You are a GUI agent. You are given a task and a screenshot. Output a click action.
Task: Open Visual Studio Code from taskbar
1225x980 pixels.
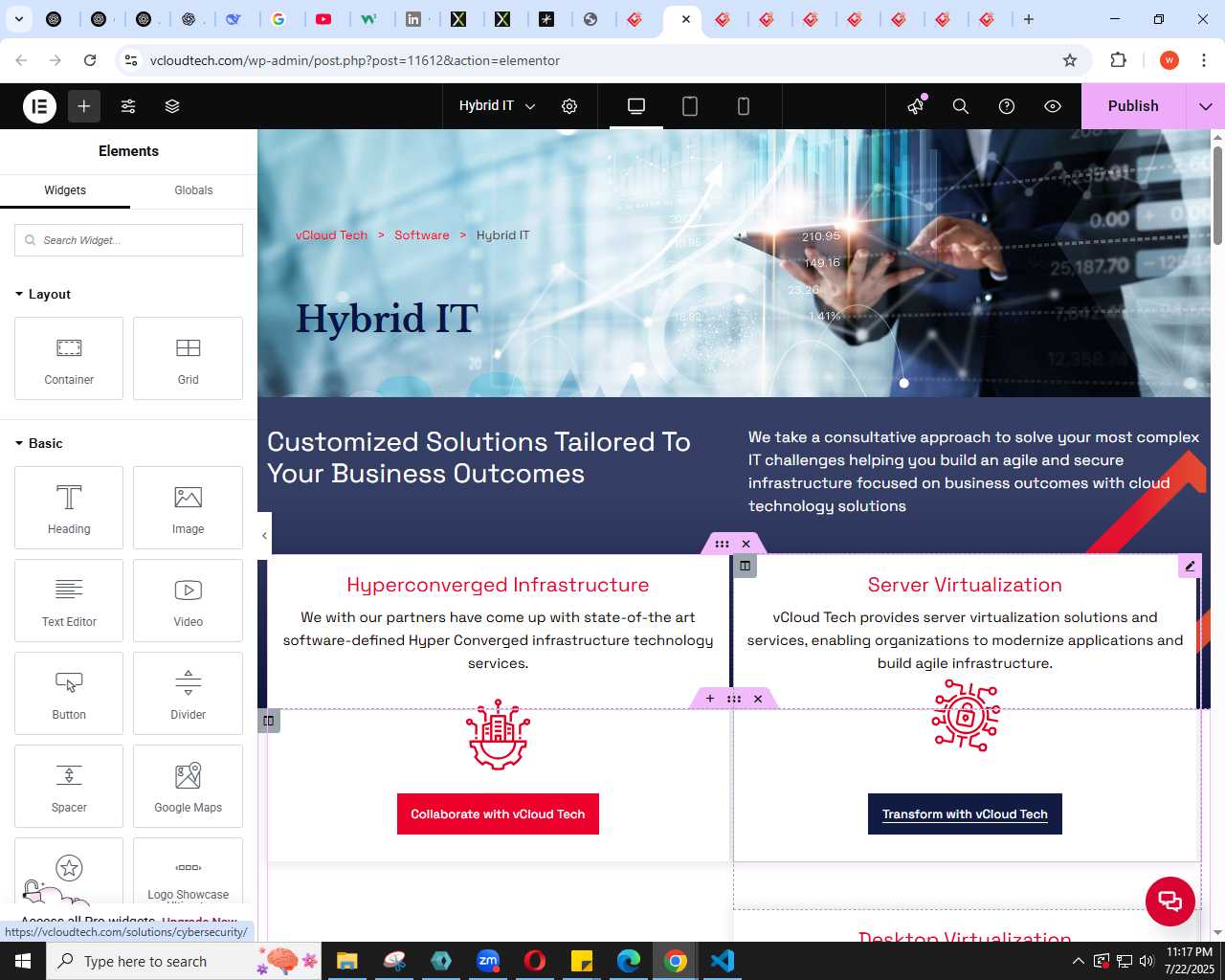click(723, 961)
